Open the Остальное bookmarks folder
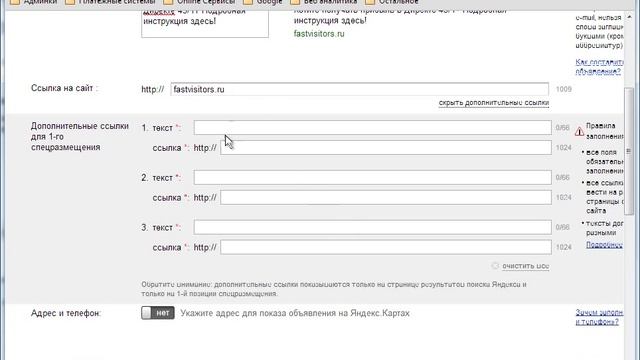Screen dimensions: 640x360 point(392,2)
